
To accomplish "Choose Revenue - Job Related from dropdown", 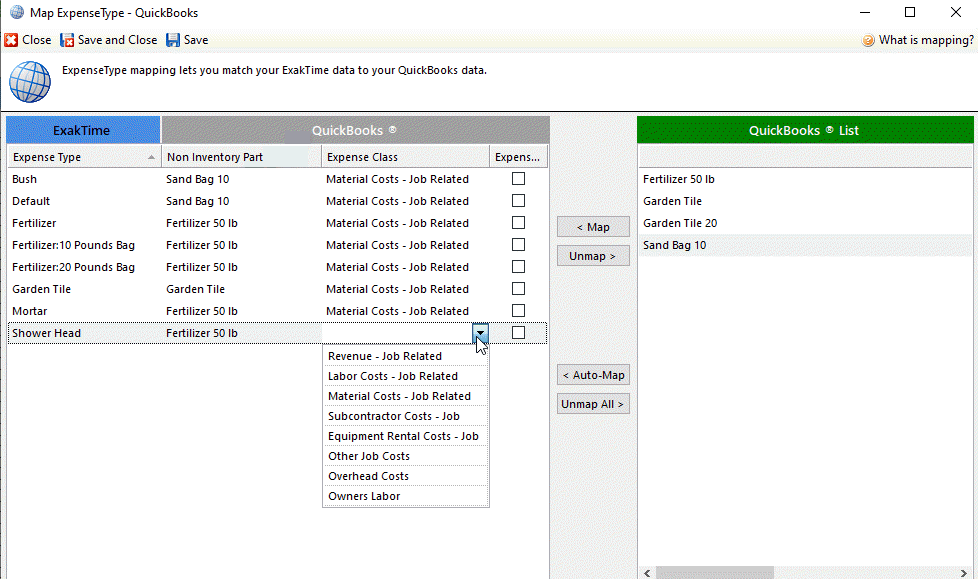I will tap(405, 356).
